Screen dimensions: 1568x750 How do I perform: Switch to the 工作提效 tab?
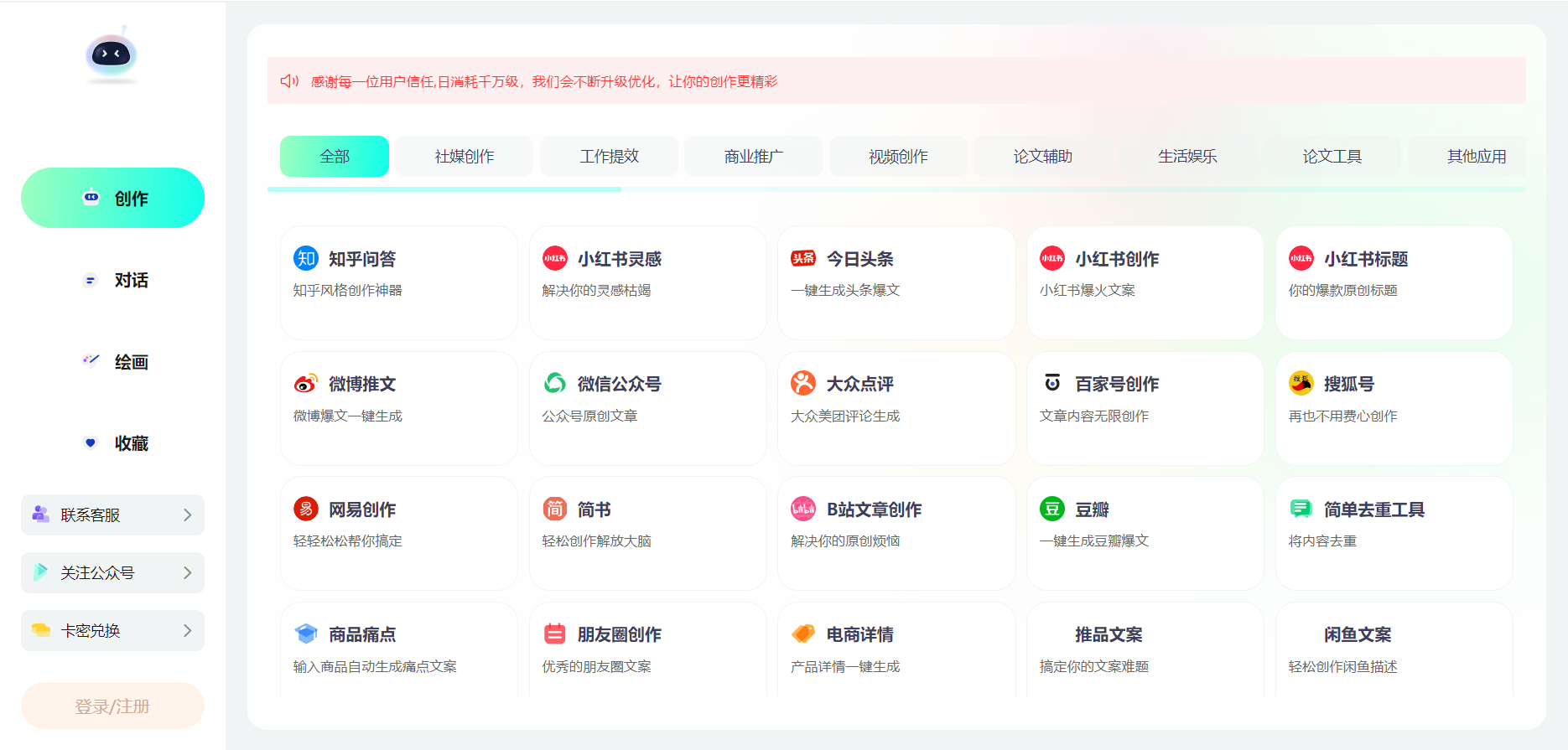click(x=610, y=156)
